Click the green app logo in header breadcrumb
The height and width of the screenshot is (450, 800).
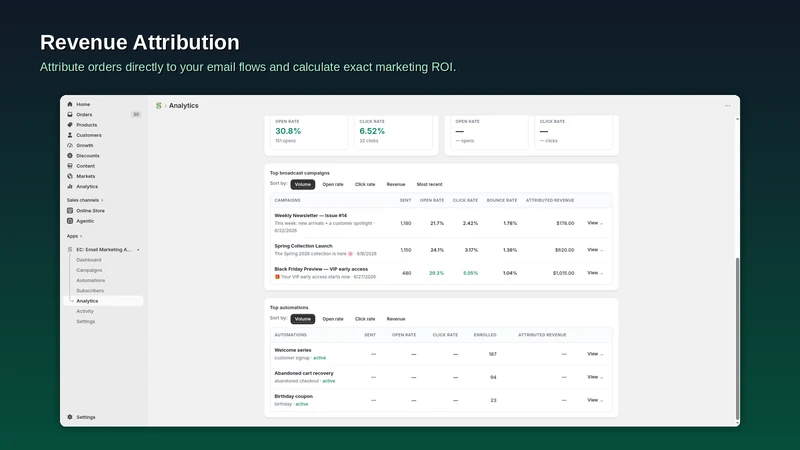click(x=159, y=106)
